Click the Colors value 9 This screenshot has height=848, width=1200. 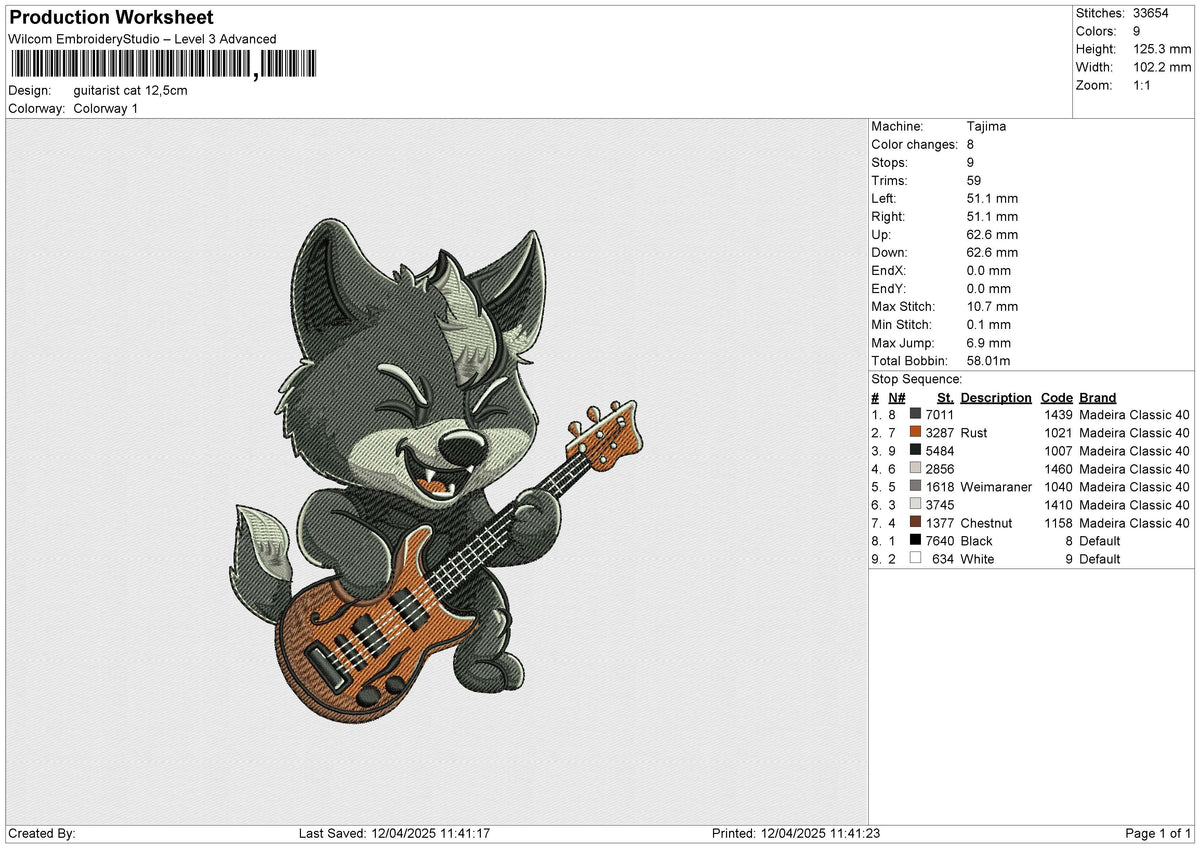tap(1137, 31)
